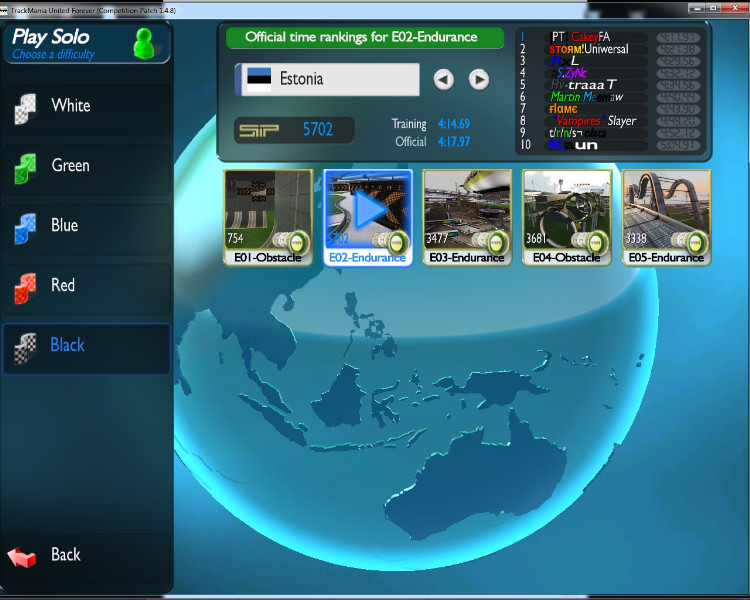Screen dimensions: 750x600
Task: Select the E03-Endurance track
Action: [x=467, y=210]
